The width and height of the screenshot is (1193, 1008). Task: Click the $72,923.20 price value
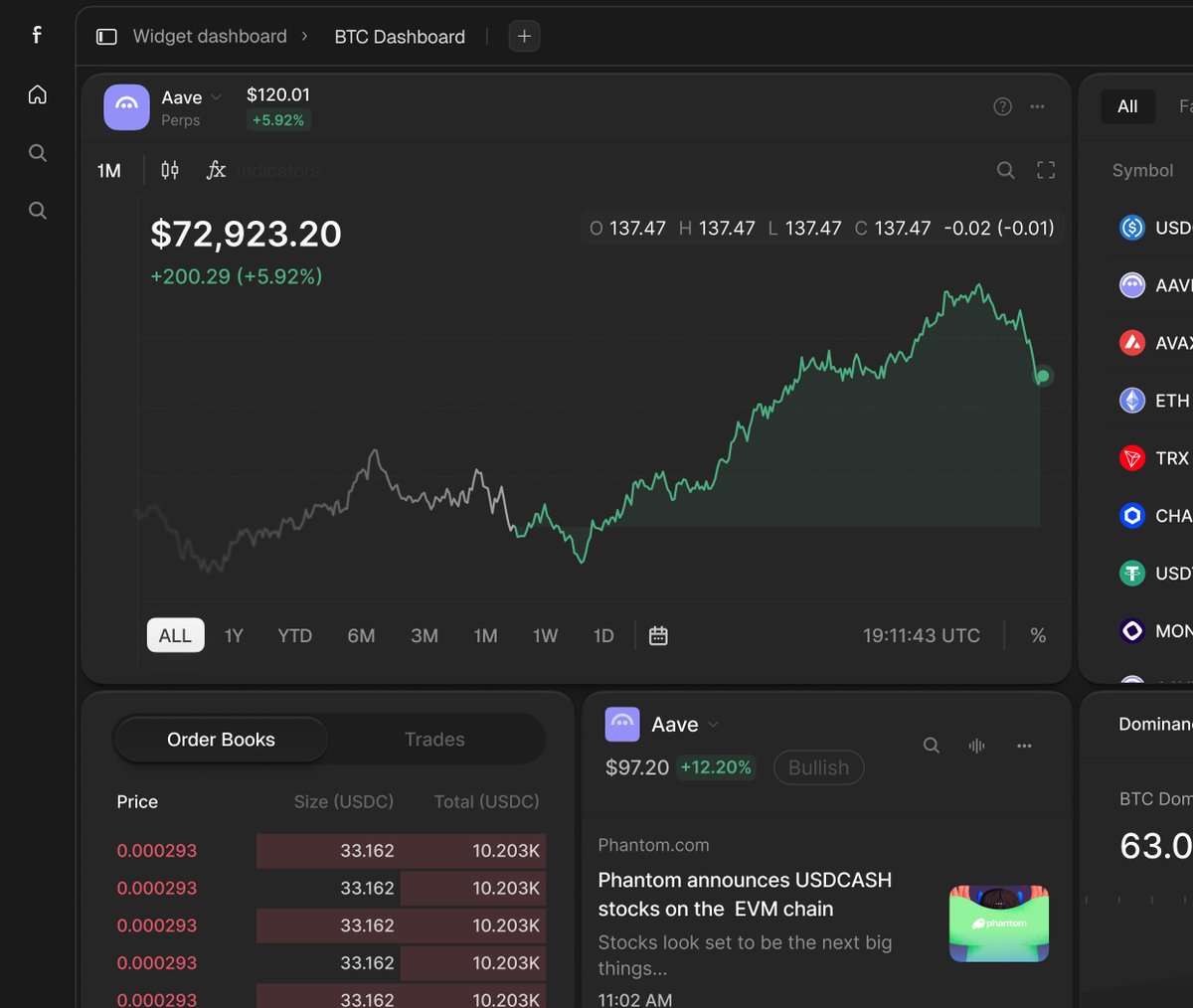[246, 234]
